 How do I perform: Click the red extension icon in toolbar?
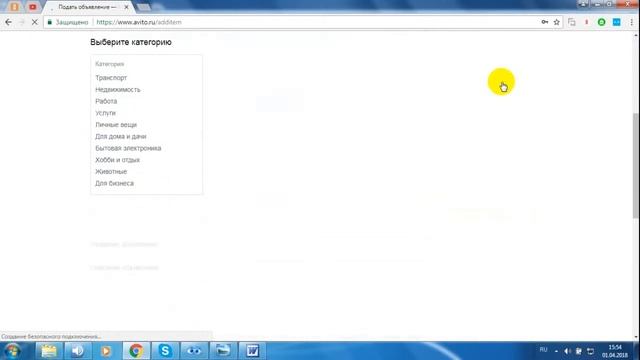(x=587, y=22)
